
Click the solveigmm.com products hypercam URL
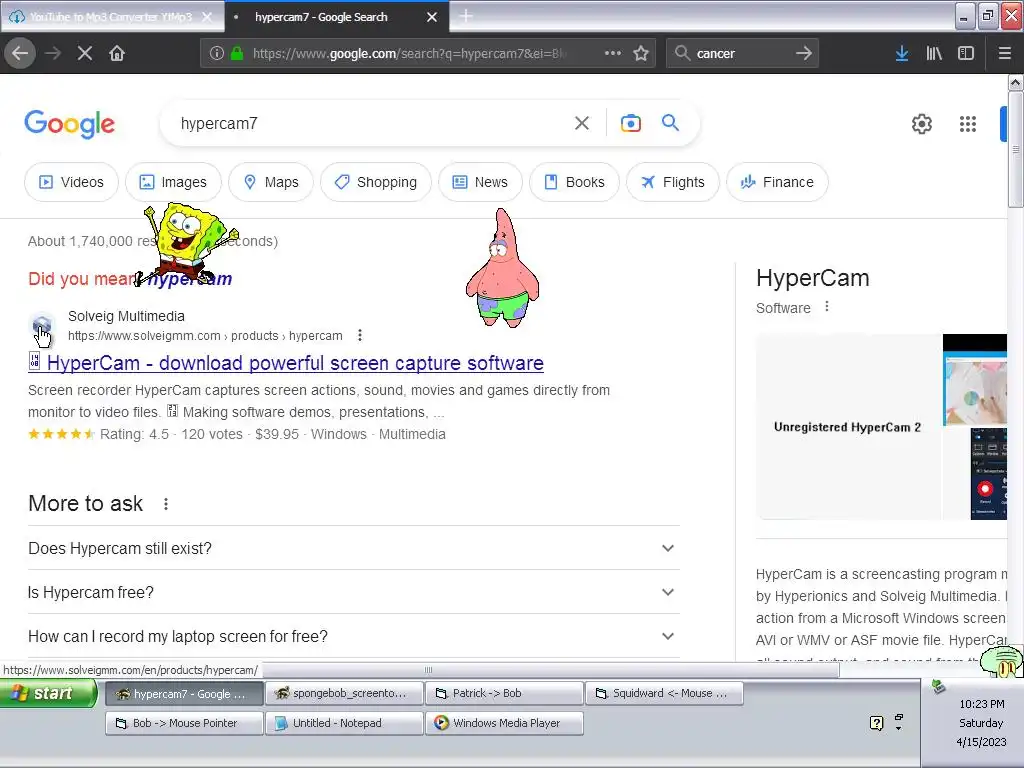click(205, 336)
